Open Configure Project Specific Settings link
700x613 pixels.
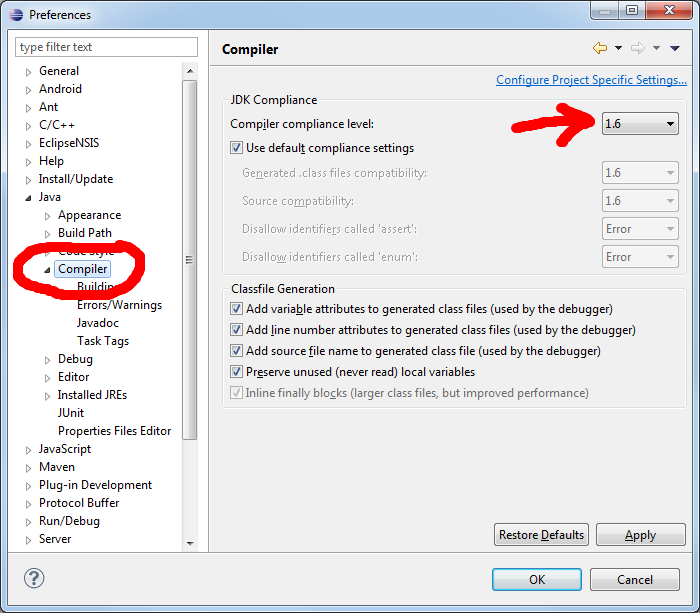click(591, 80)
